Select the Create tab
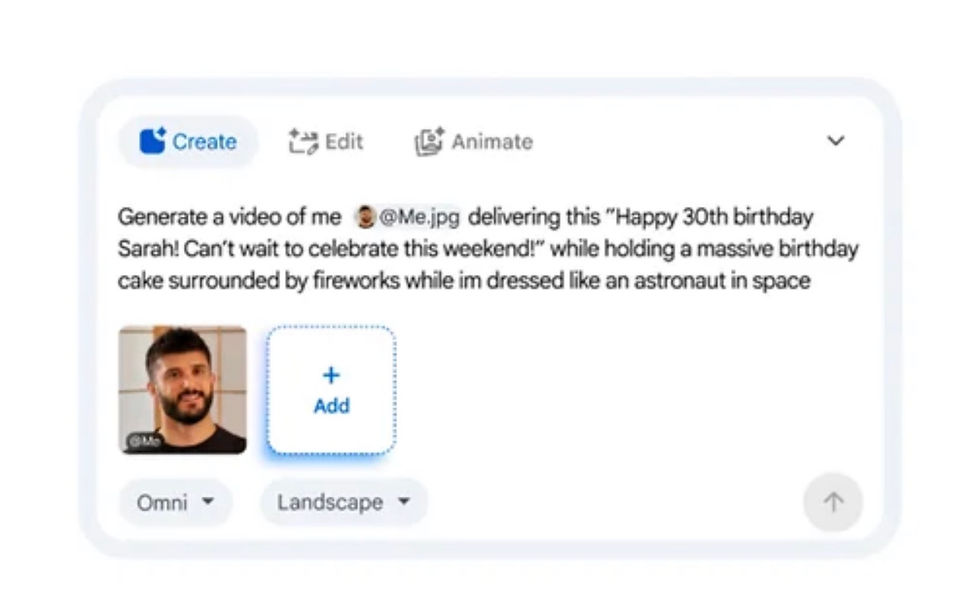The image size is (980, 591). click(x=188, y=142)
